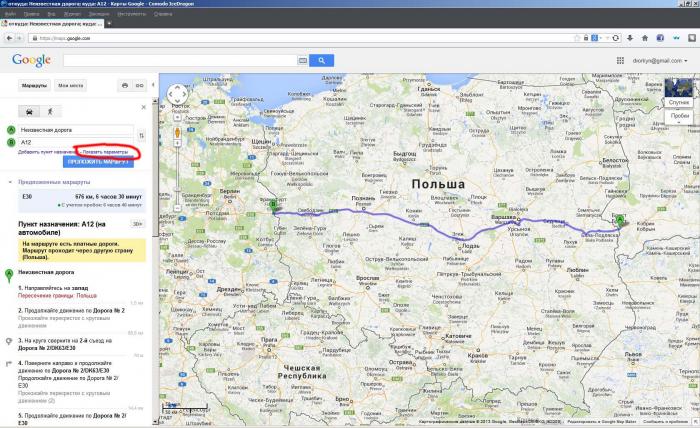Click the map pan compass control
700x428 pixels.
[178, 97]
